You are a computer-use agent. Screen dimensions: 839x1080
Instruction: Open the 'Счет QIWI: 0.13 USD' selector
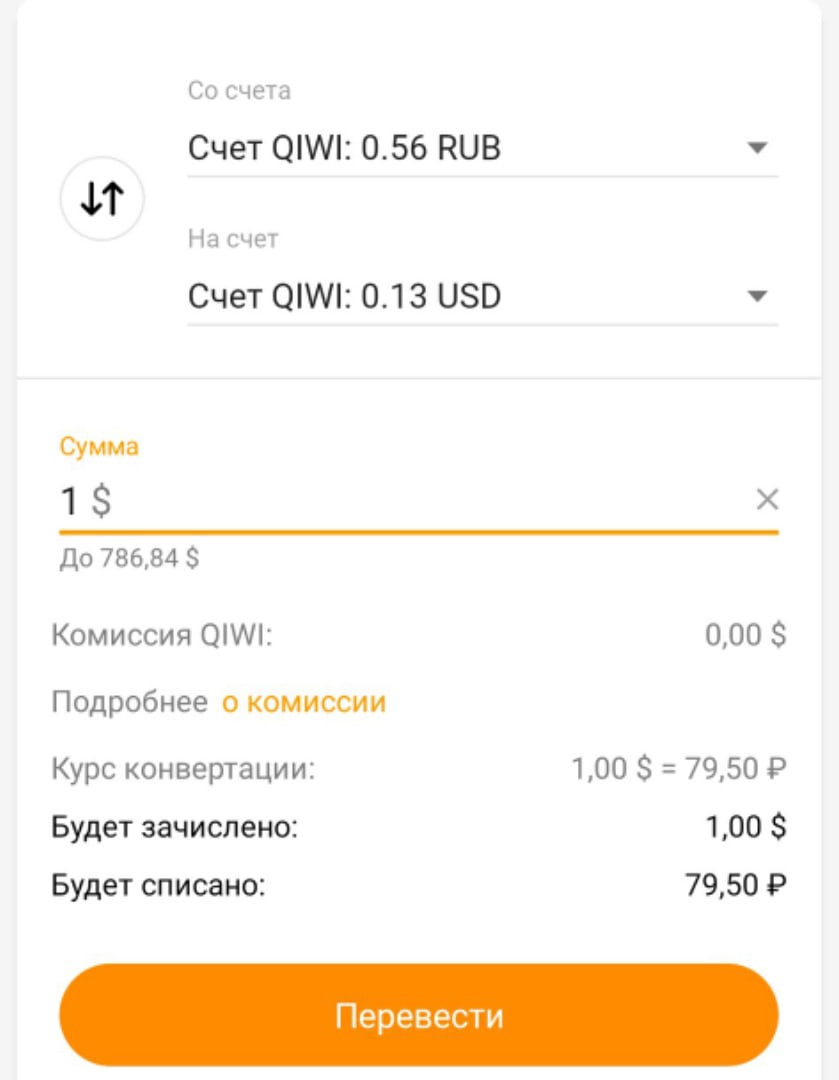point(483,297)
